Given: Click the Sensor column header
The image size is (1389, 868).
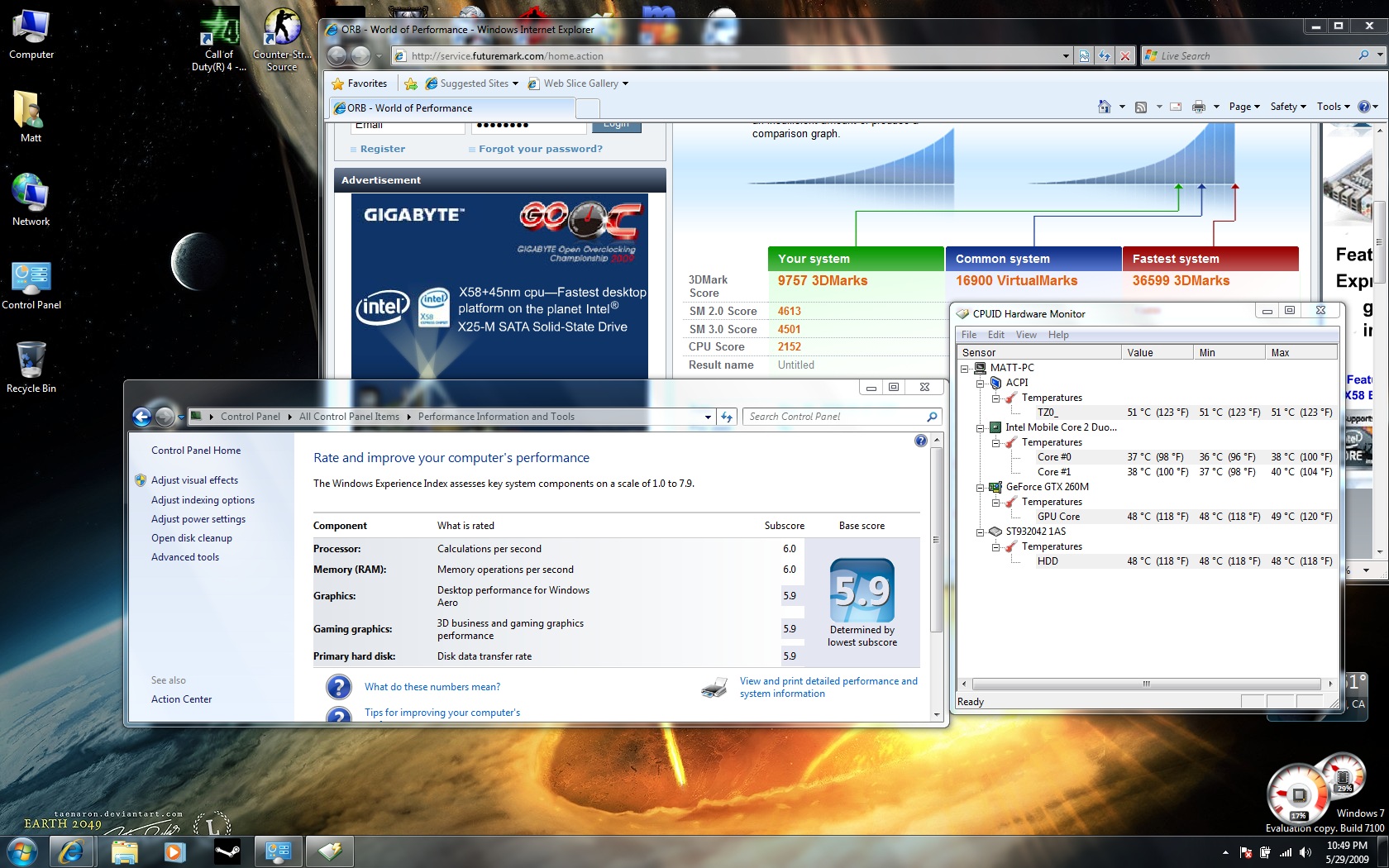Looking at the screenshot, I should pyautogui.click(x=1039, y=352).
